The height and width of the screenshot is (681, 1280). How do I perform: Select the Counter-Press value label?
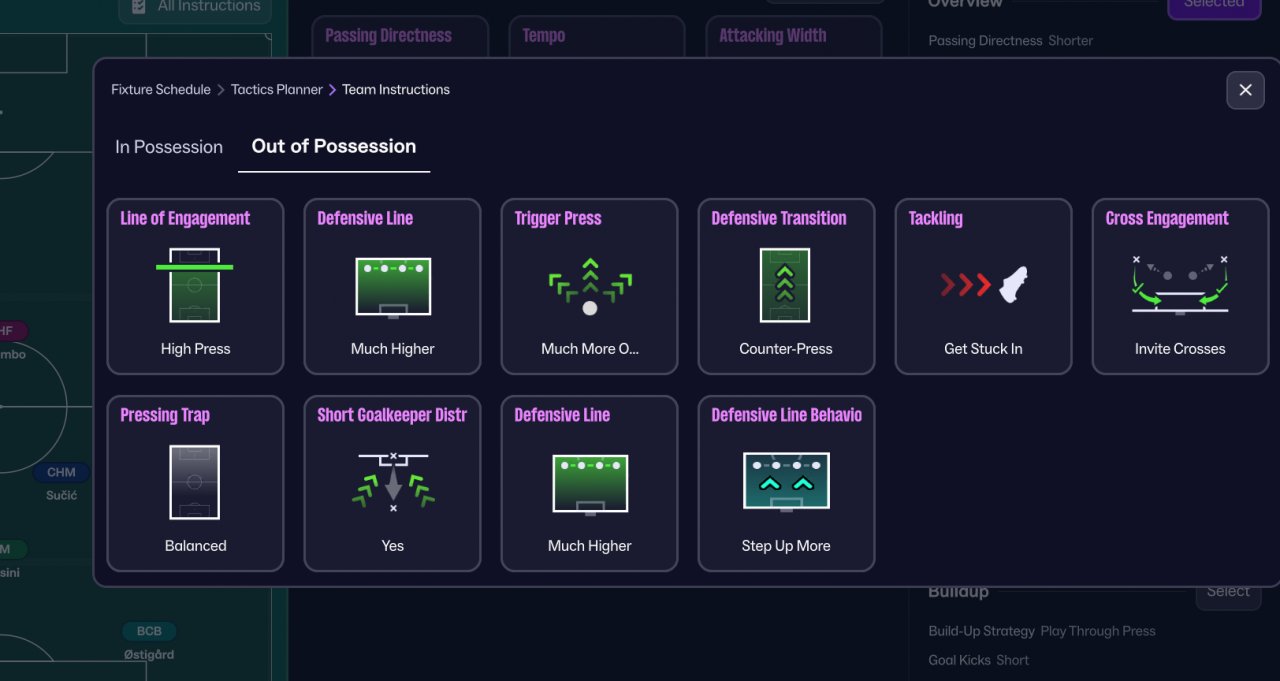pyautogui.click(x=786, y=349)
